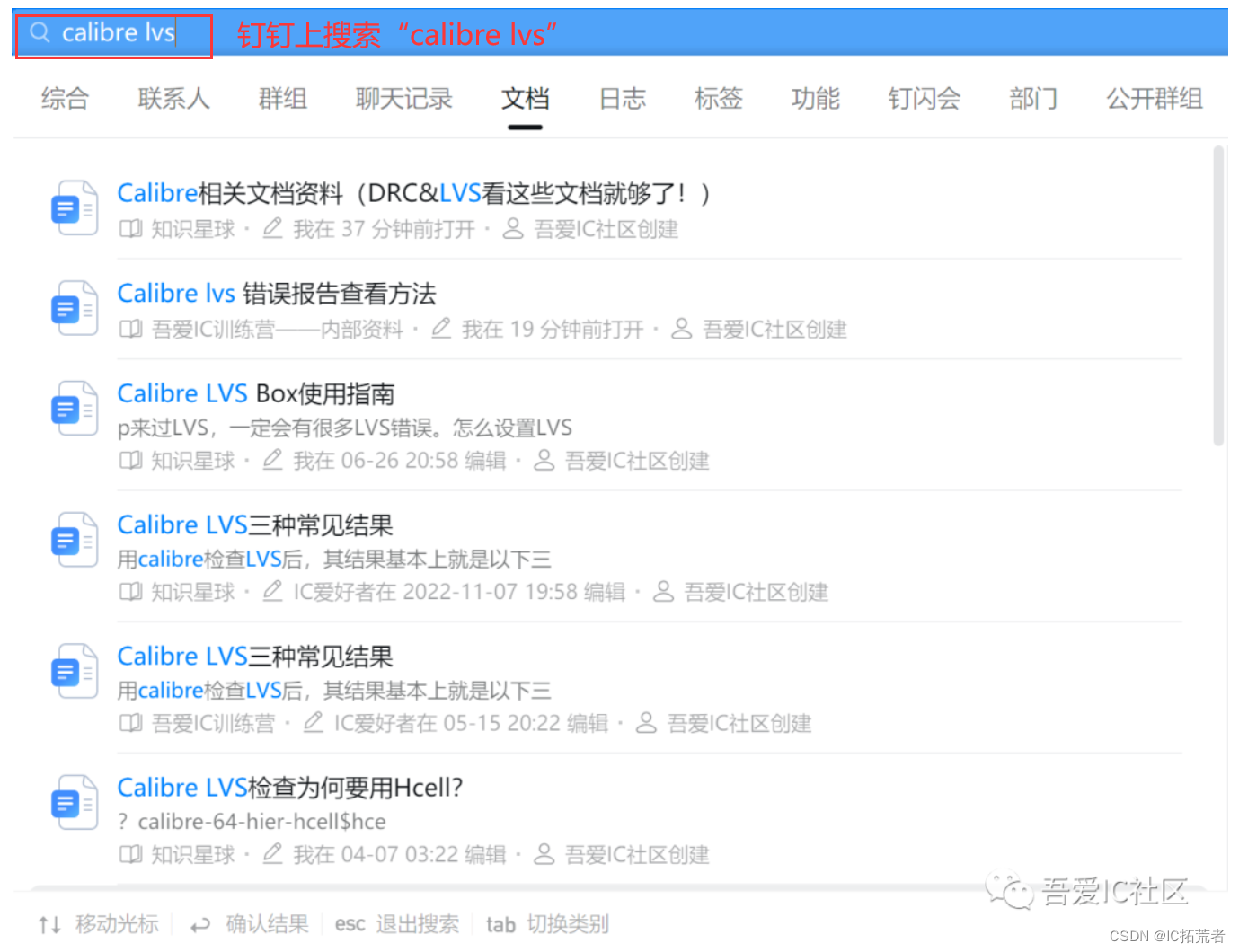Viewport: 1239px width, 952px height.
Task: Click person icon before 吾爱IC社区创建 in first result
Action: click(513, 228)
